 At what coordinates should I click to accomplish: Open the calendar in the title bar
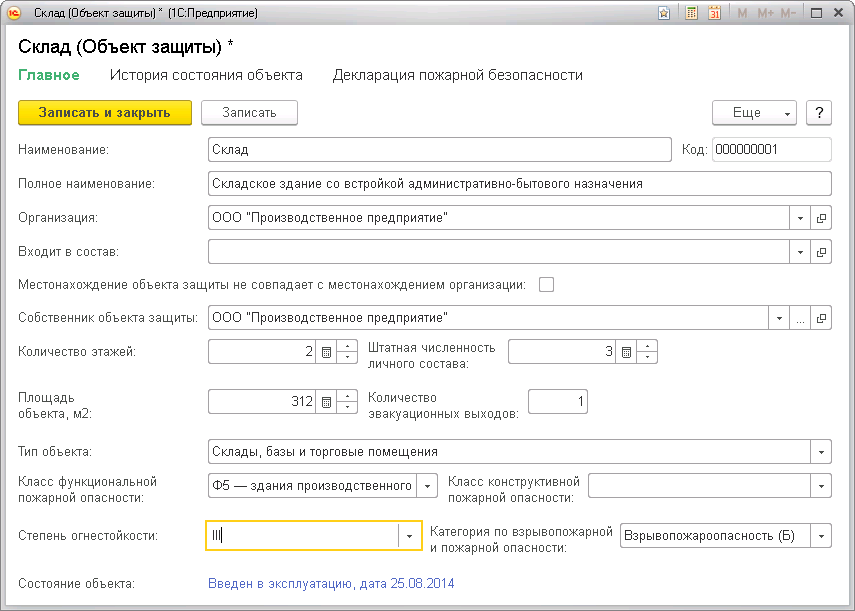(714, 14)
